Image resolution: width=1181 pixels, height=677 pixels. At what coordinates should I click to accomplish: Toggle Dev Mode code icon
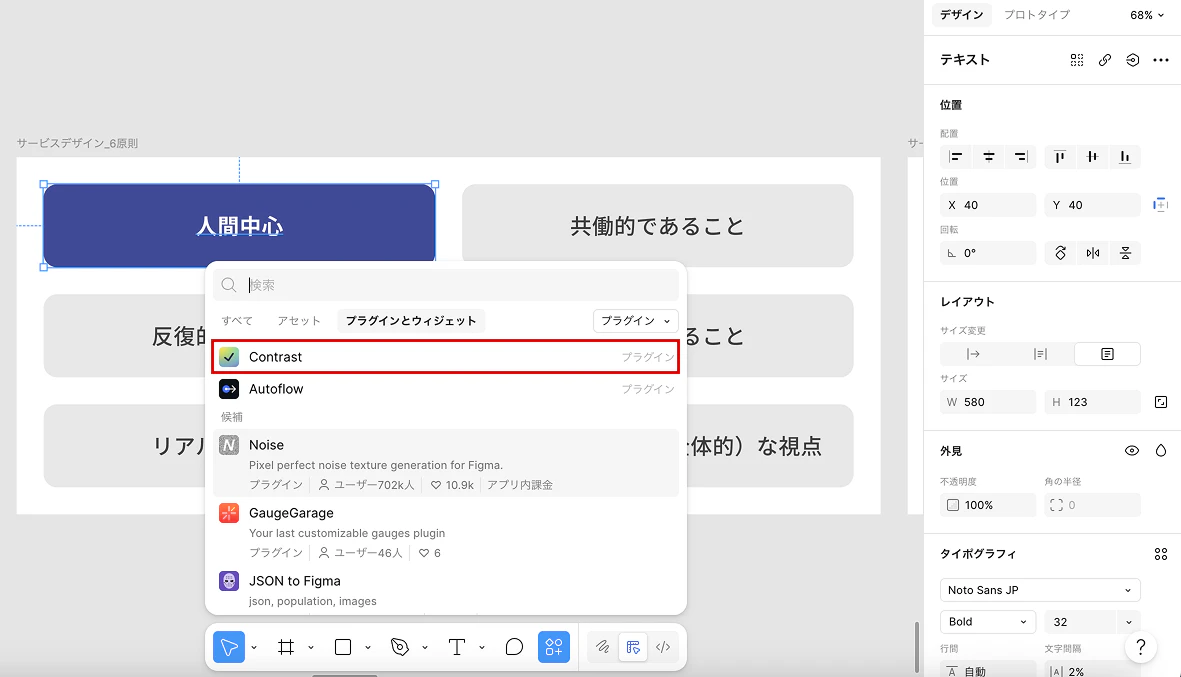[663, 647]
